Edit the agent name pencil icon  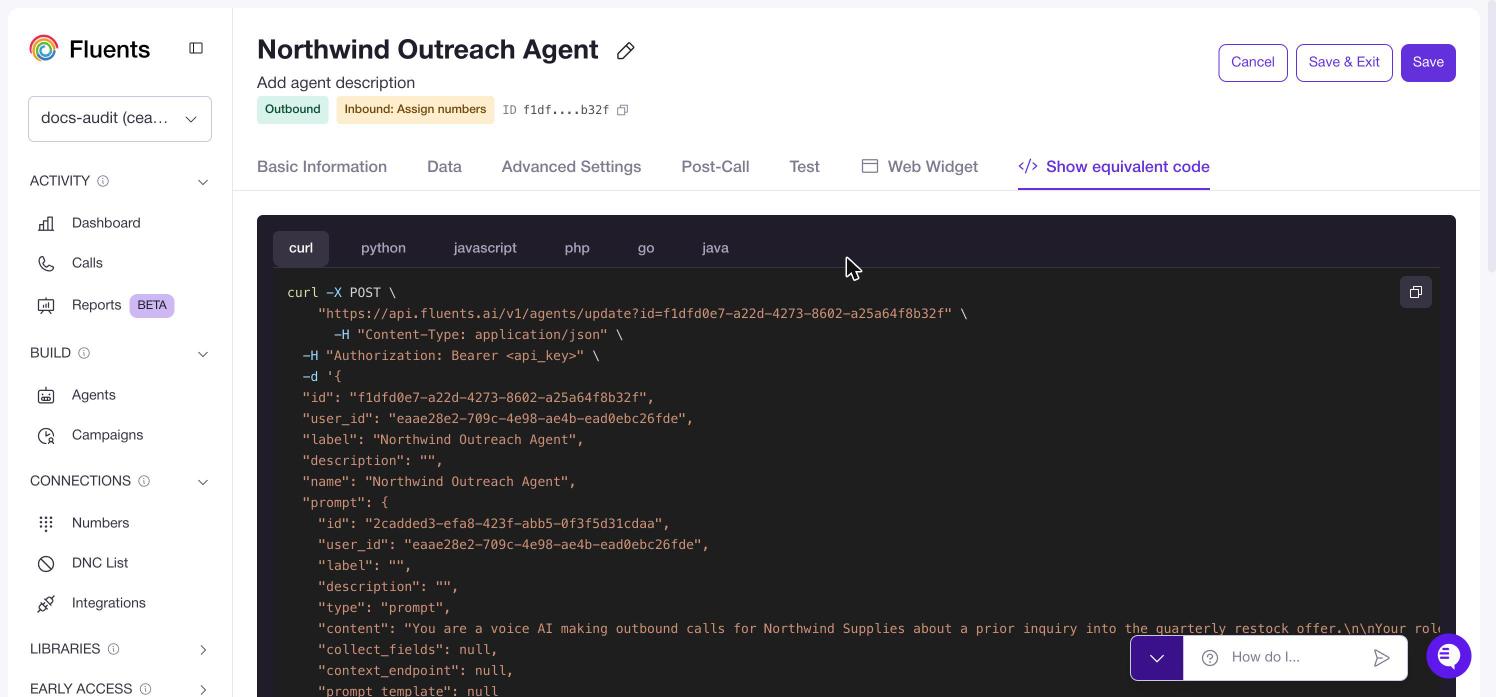(626, 51)
